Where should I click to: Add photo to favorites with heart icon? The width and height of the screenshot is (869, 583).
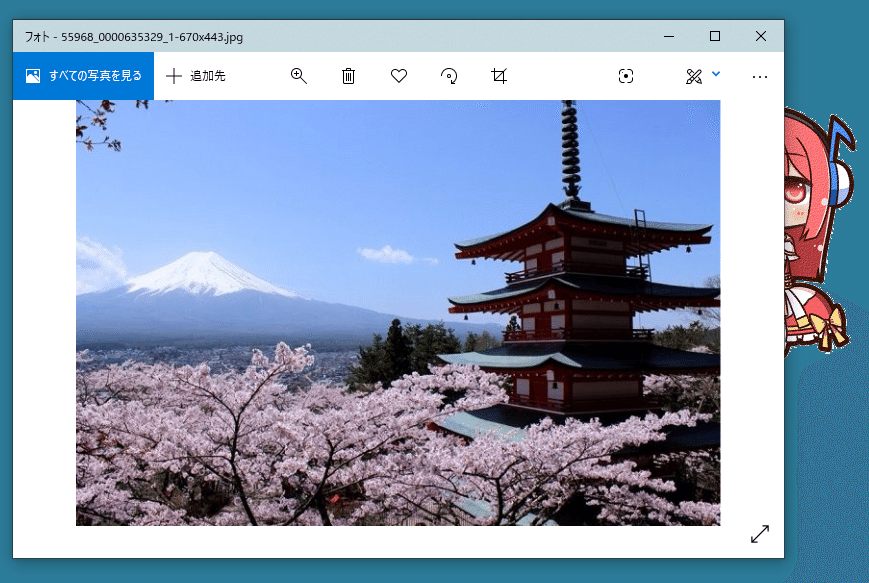(x=398, y=76)
